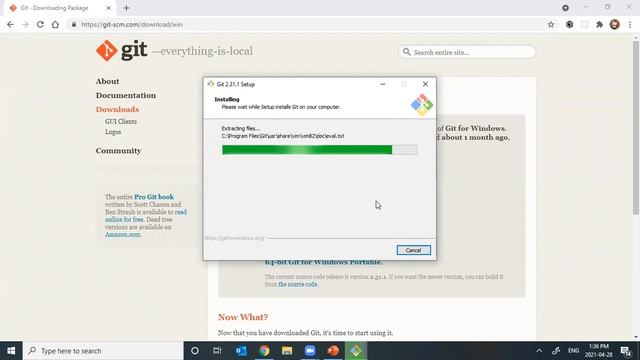This screenshot has height=360, width=640.
Task: Cancel the Git setup installation
Action: coord(413,250)
